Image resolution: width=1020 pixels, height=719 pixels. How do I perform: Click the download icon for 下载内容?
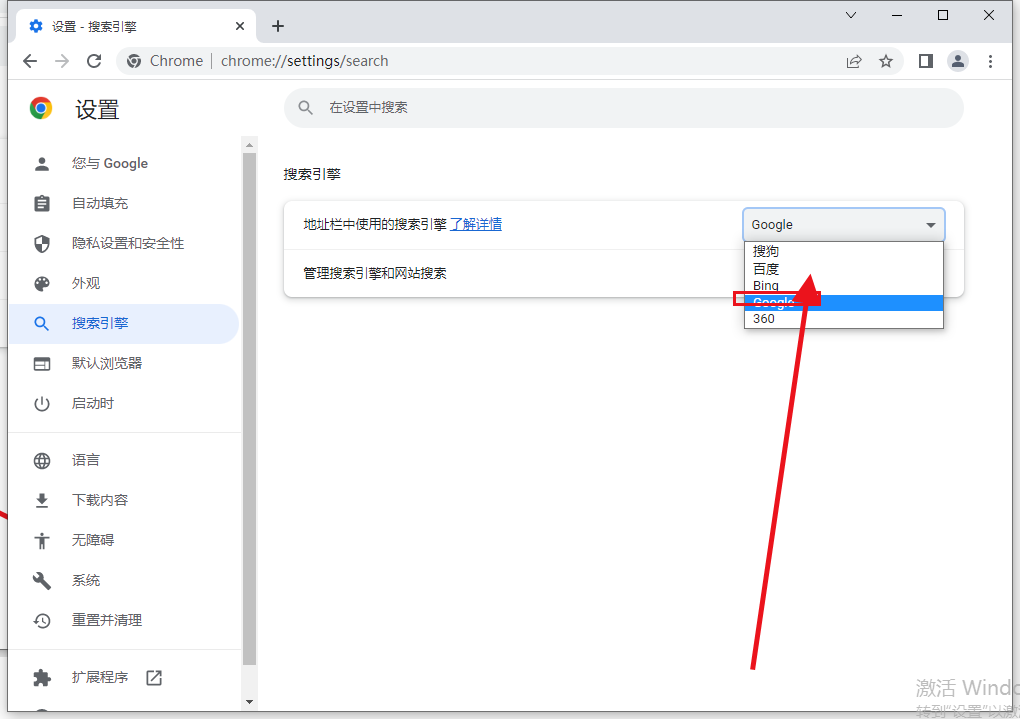coord(42,500)
